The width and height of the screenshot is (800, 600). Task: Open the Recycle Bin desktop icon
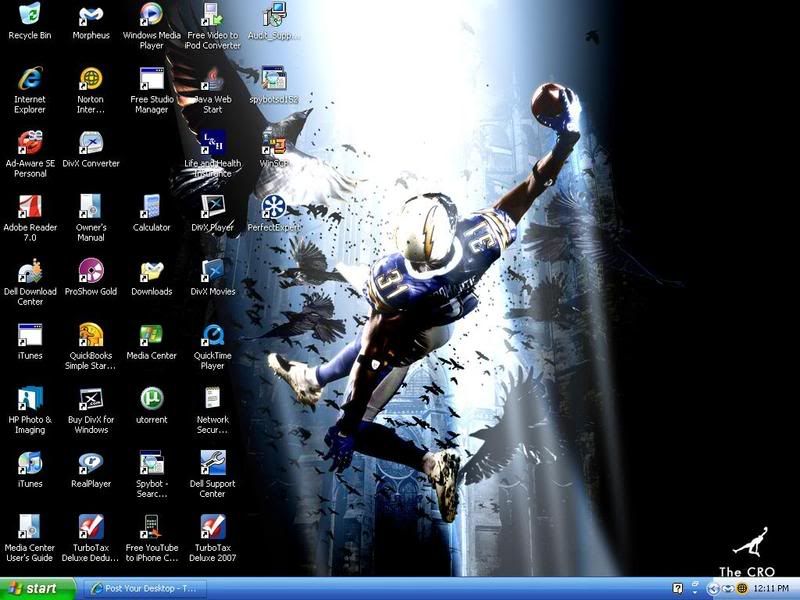tap(30, 15)
